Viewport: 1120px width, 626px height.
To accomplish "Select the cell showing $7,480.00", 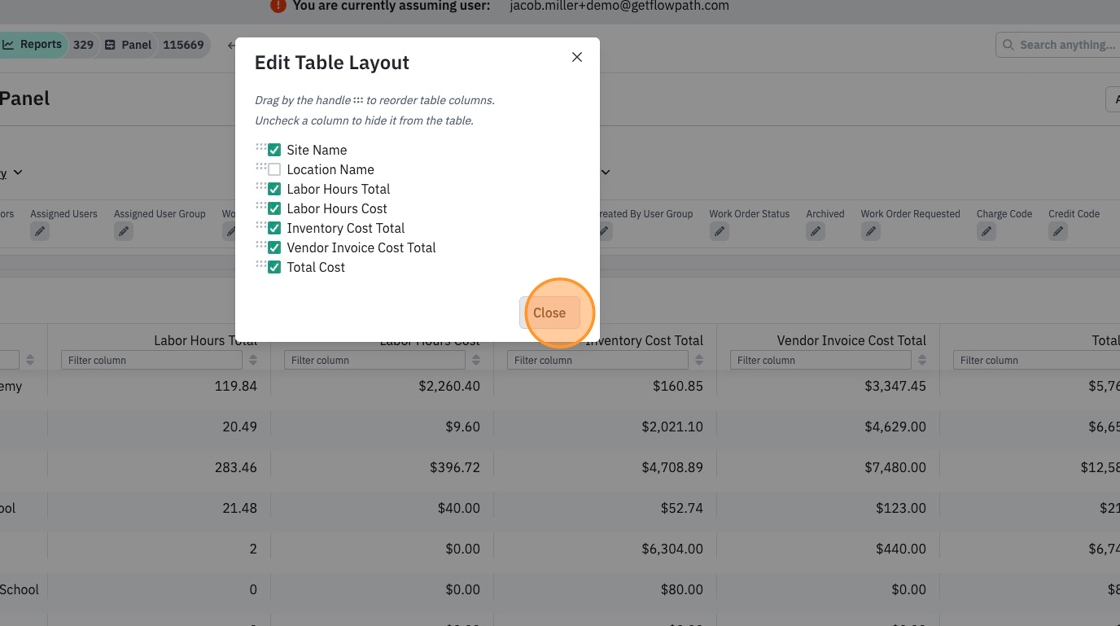I will [x=895, y=467].
